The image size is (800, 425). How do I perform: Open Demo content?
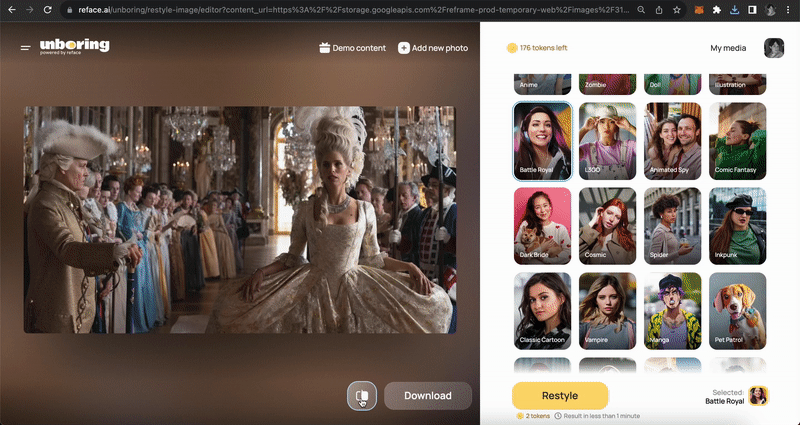tap(352, 48)
